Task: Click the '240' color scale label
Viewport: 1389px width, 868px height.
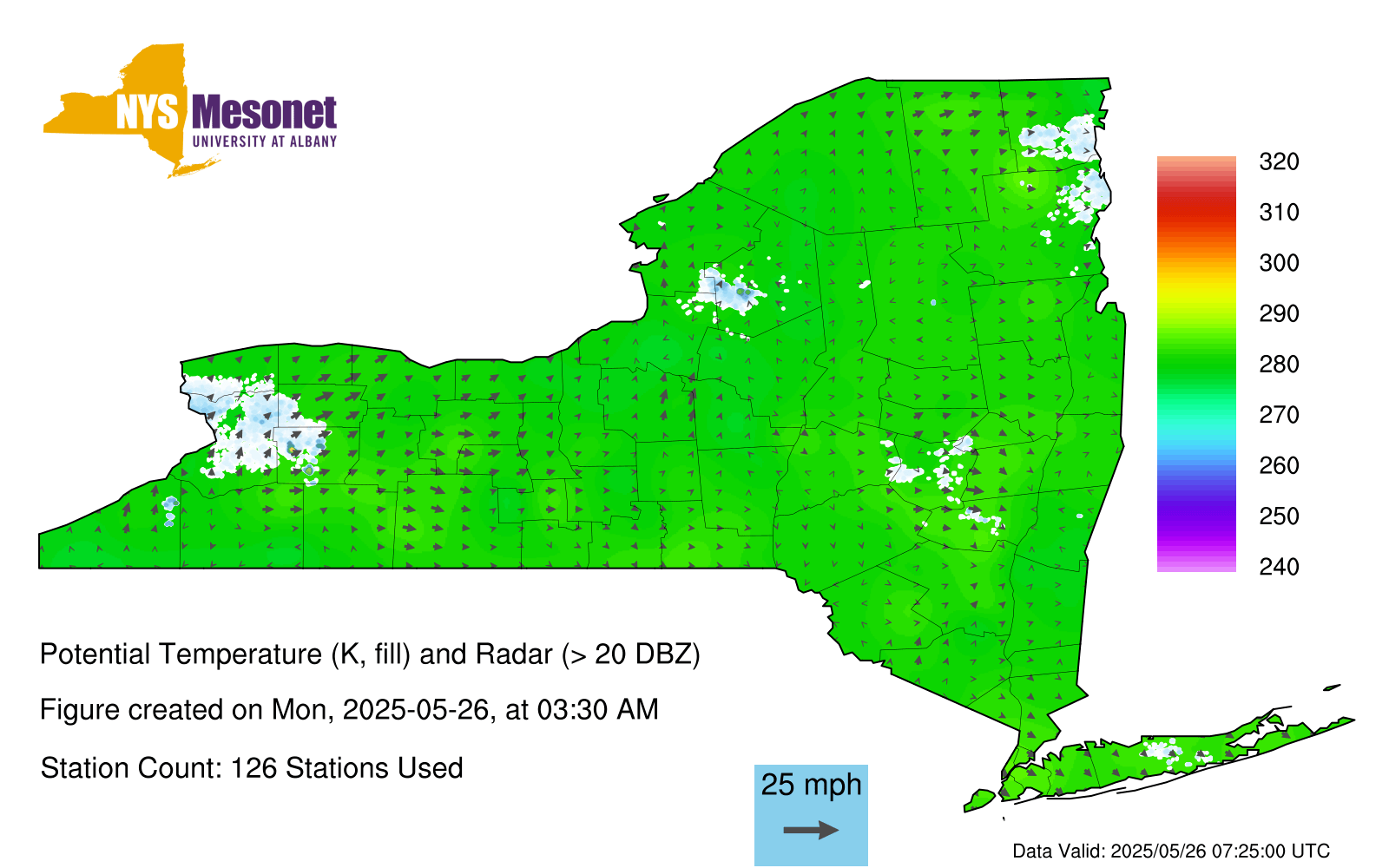Action: (1279, 567)
